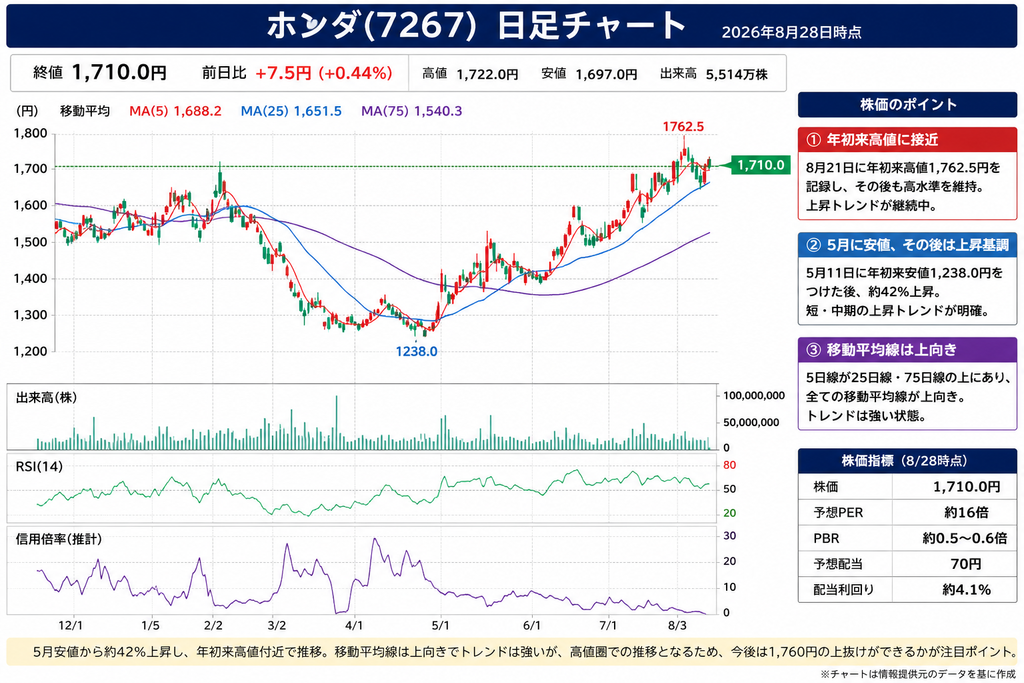This screenshot has height=683, width=1024.
Task: Click the 5/1 date axis label
Action: pyautogui.click(x=440, y=626)
